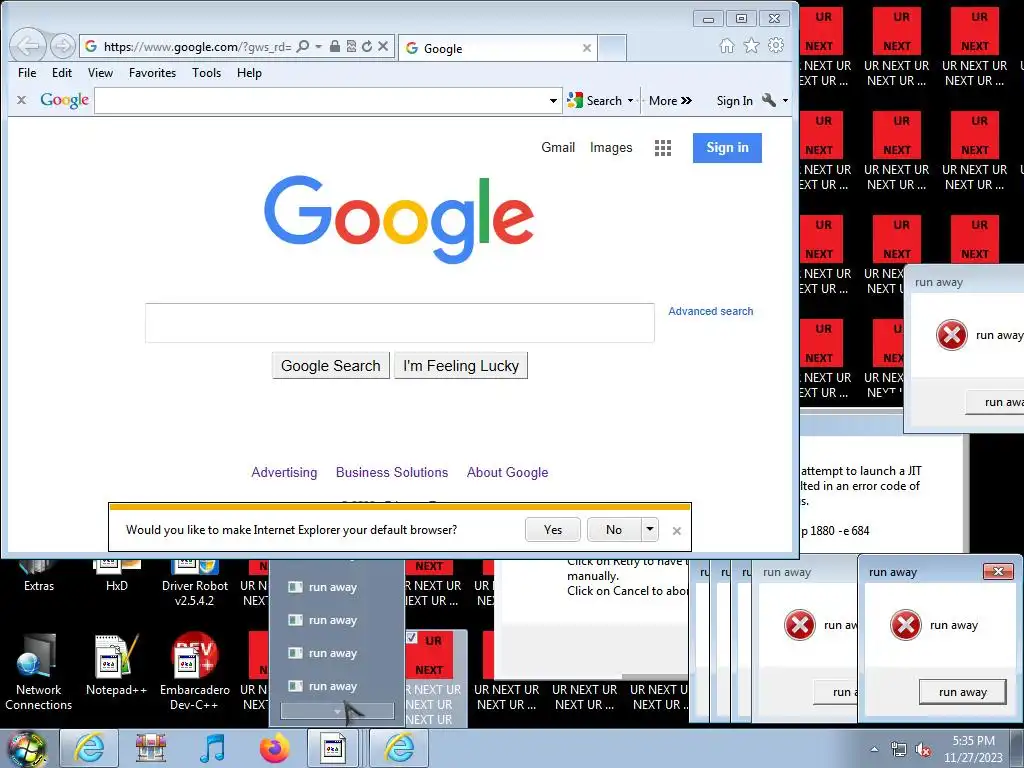Click into the Google Toolbar search field
This screenshot has width=1024, height=768.
321,101
